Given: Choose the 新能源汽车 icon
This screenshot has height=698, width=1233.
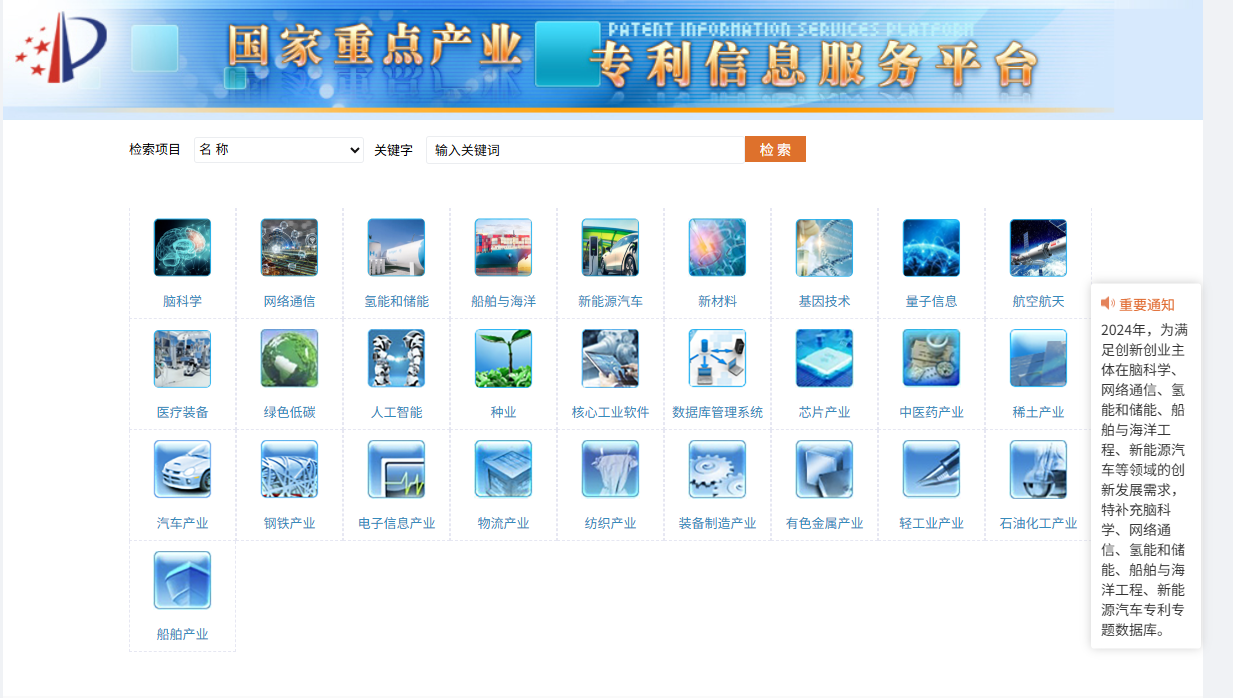Looking at the screenshot, I should [610, 248].
